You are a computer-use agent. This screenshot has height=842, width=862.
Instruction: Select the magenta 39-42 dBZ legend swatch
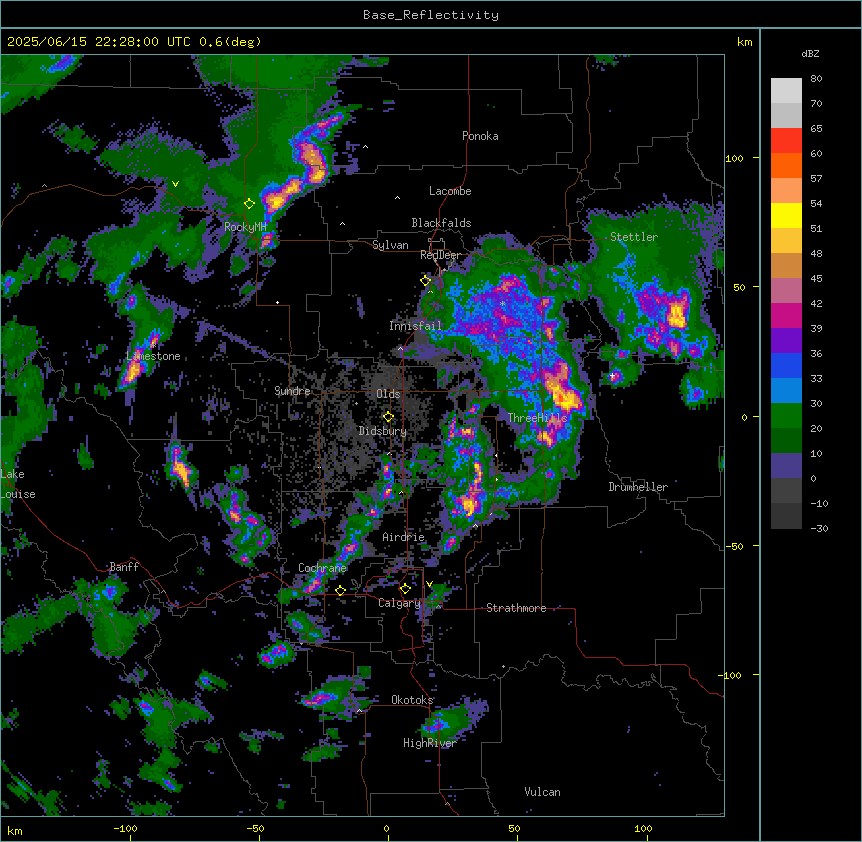pos(786,315)
